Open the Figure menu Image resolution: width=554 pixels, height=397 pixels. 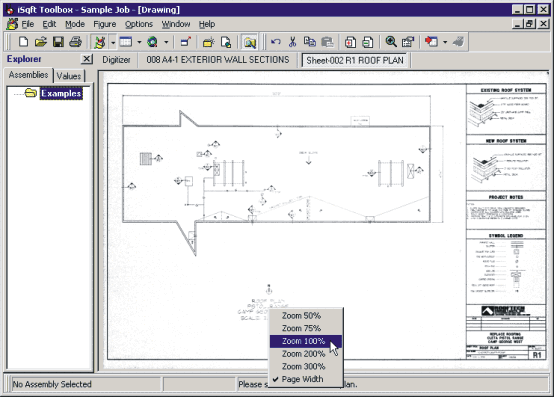click(105, 24)
